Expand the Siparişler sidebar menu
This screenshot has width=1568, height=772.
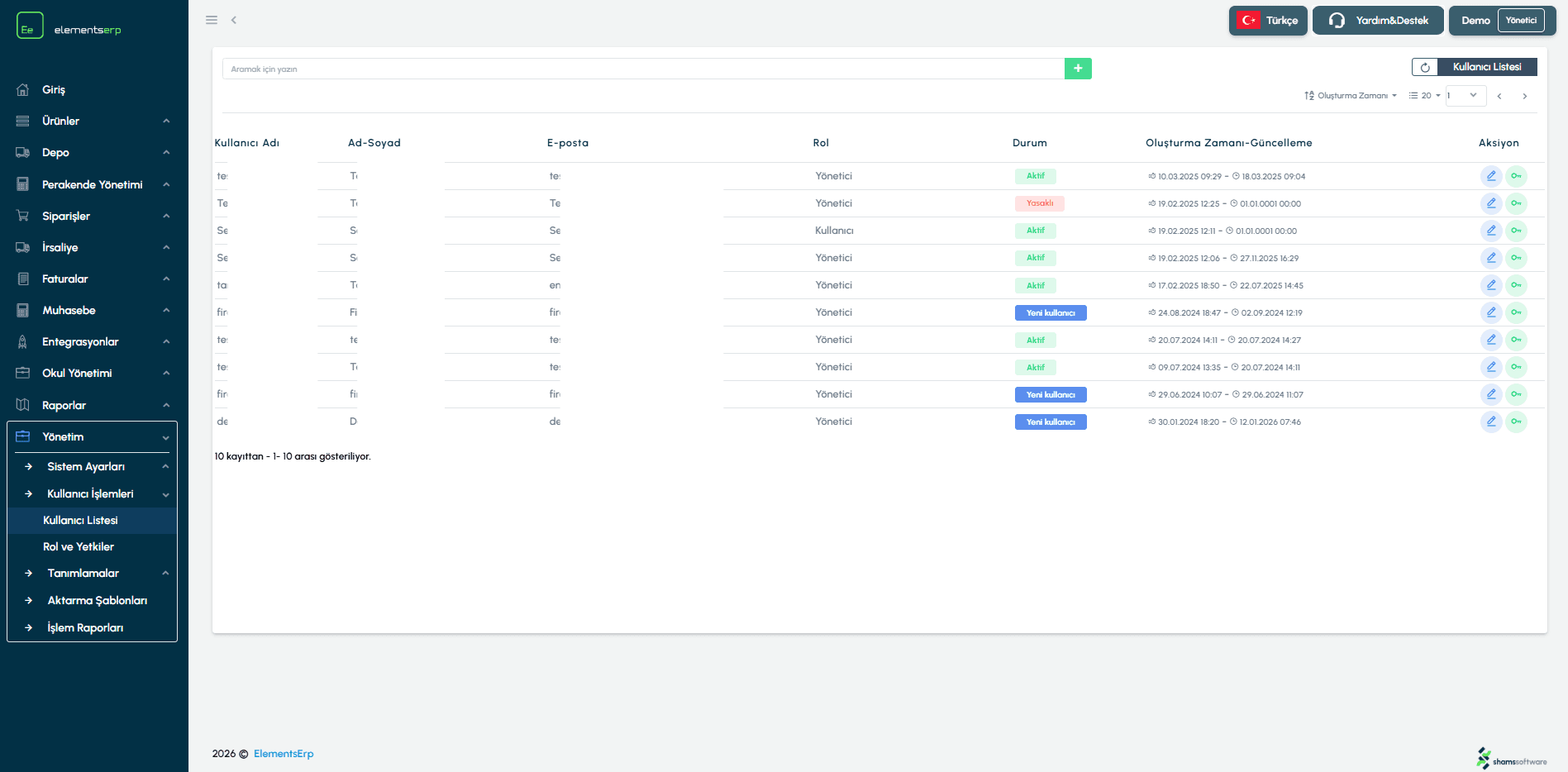click(x=93, y=216)
